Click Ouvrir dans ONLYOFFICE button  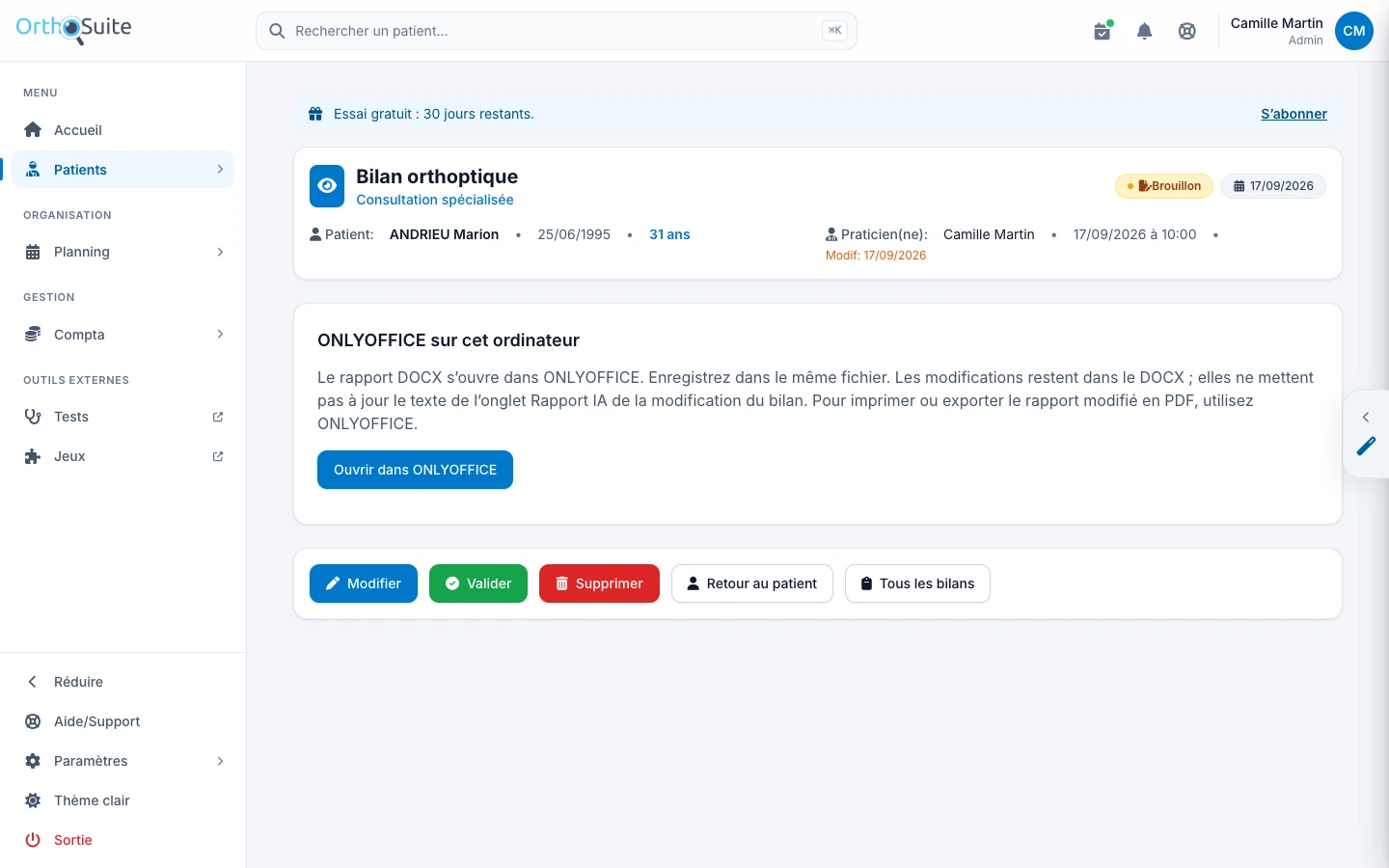[x=415, y=470]
